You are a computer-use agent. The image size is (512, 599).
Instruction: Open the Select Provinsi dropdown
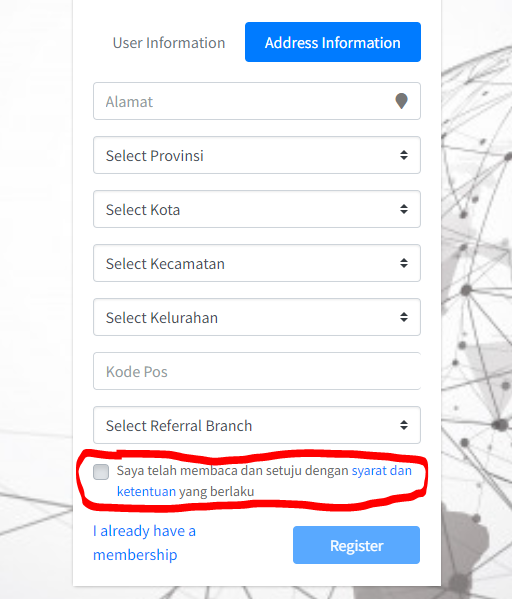click(257, 155)
